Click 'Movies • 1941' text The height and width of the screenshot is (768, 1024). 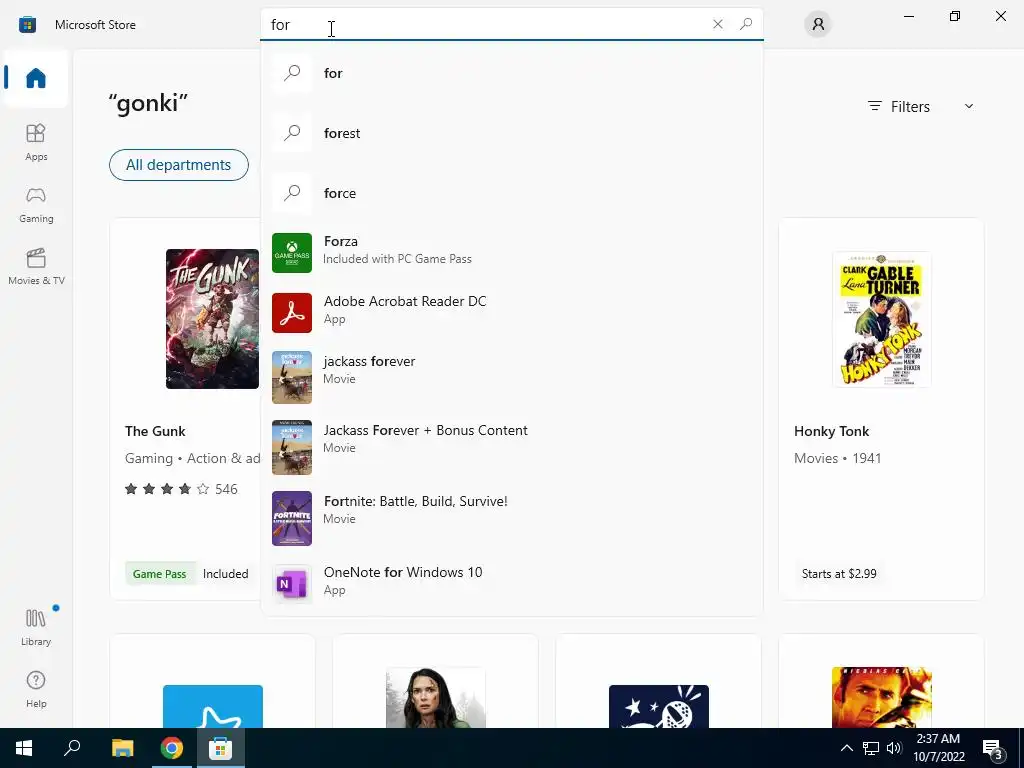click(x=837, y=458)
